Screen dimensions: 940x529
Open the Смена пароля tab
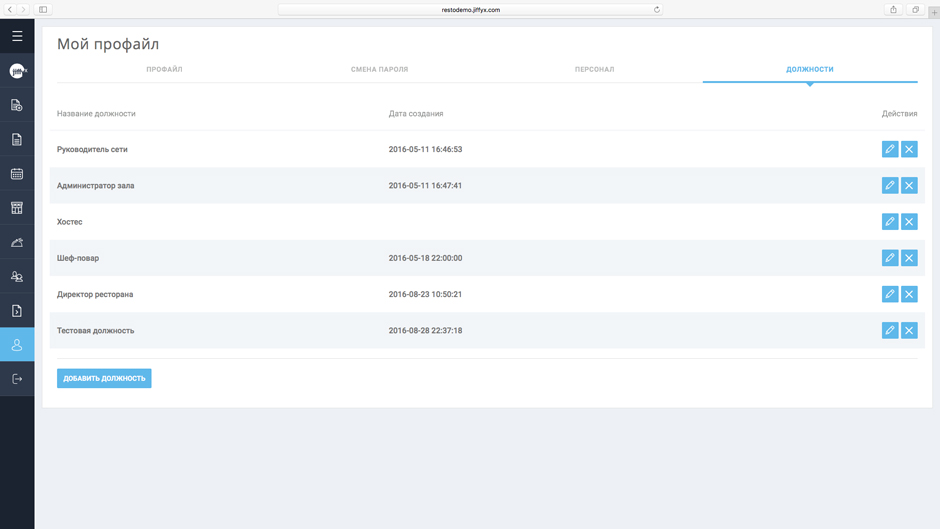[x=379, y=70]
